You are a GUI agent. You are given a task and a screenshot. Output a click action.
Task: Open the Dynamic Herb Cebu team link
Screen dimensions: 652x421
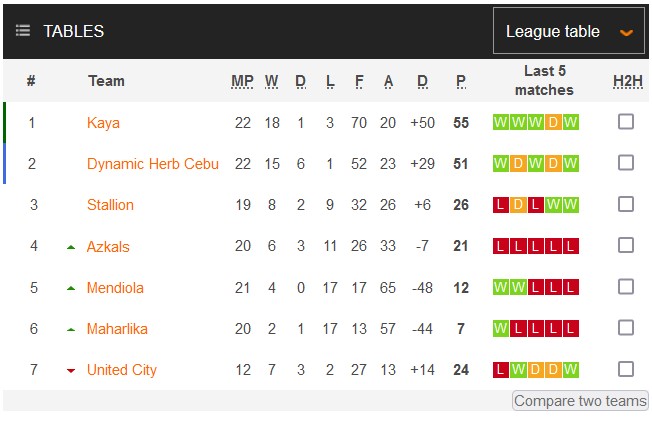[153, 164]
